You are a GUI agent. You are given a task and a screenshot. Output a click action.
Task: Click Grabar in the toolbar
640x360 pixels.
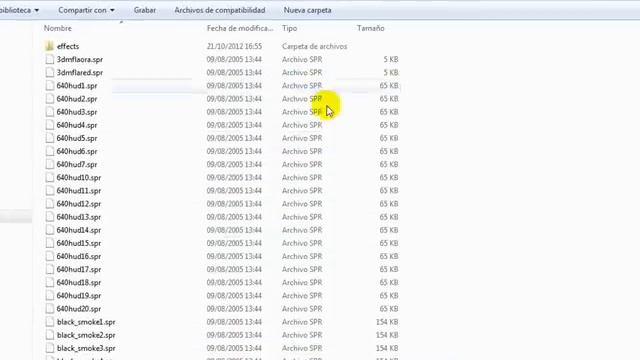[144, 10]
